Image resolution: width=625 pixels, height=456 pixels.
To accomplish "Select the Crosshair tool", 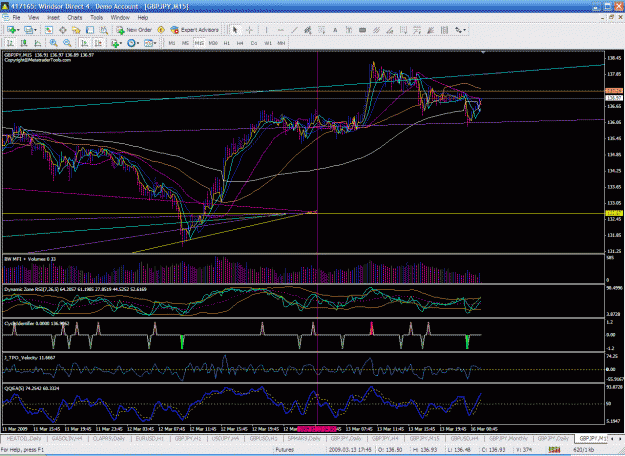I will [249, 30].
